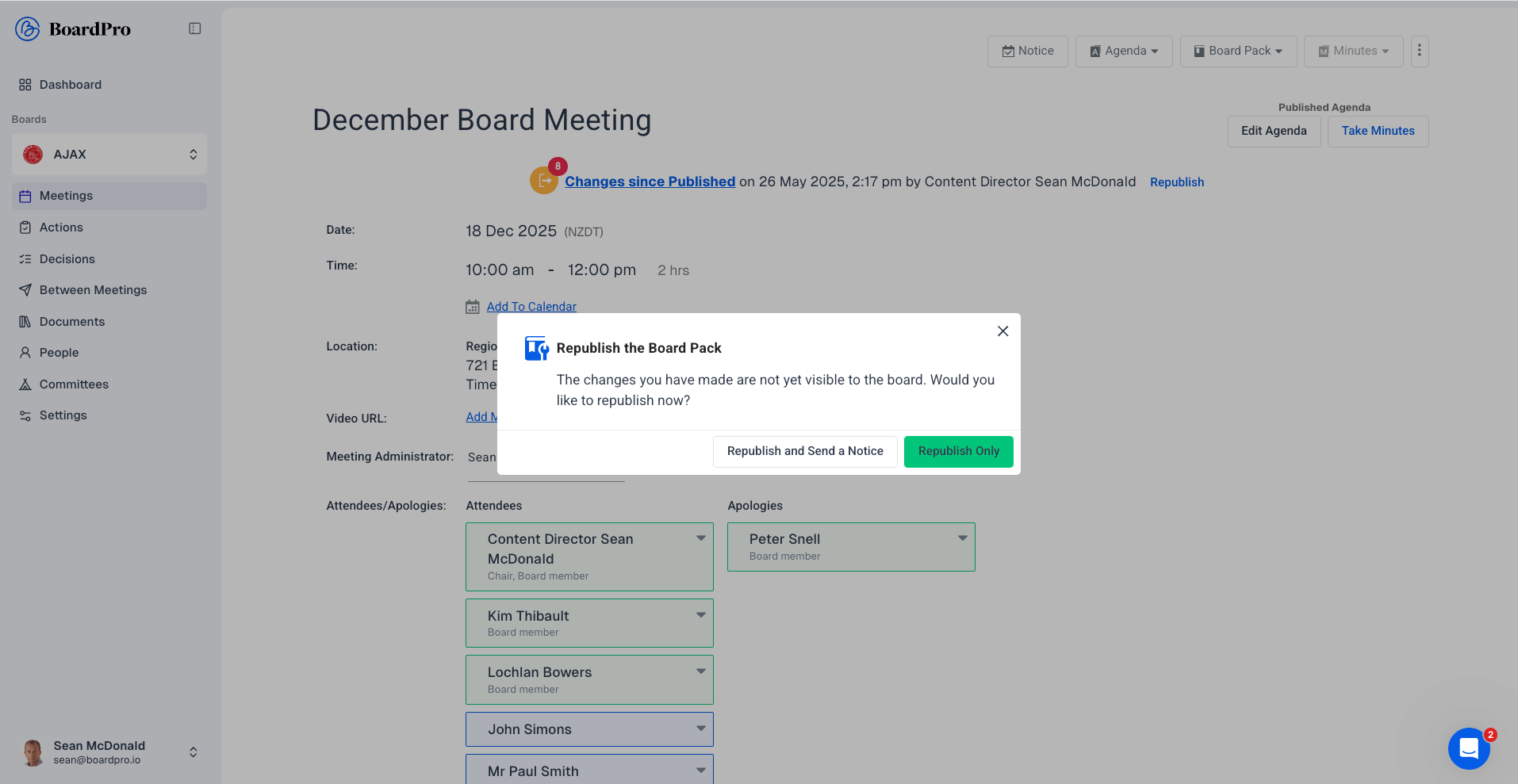Select the Meetings icon in sidebar

coord(26,196)
